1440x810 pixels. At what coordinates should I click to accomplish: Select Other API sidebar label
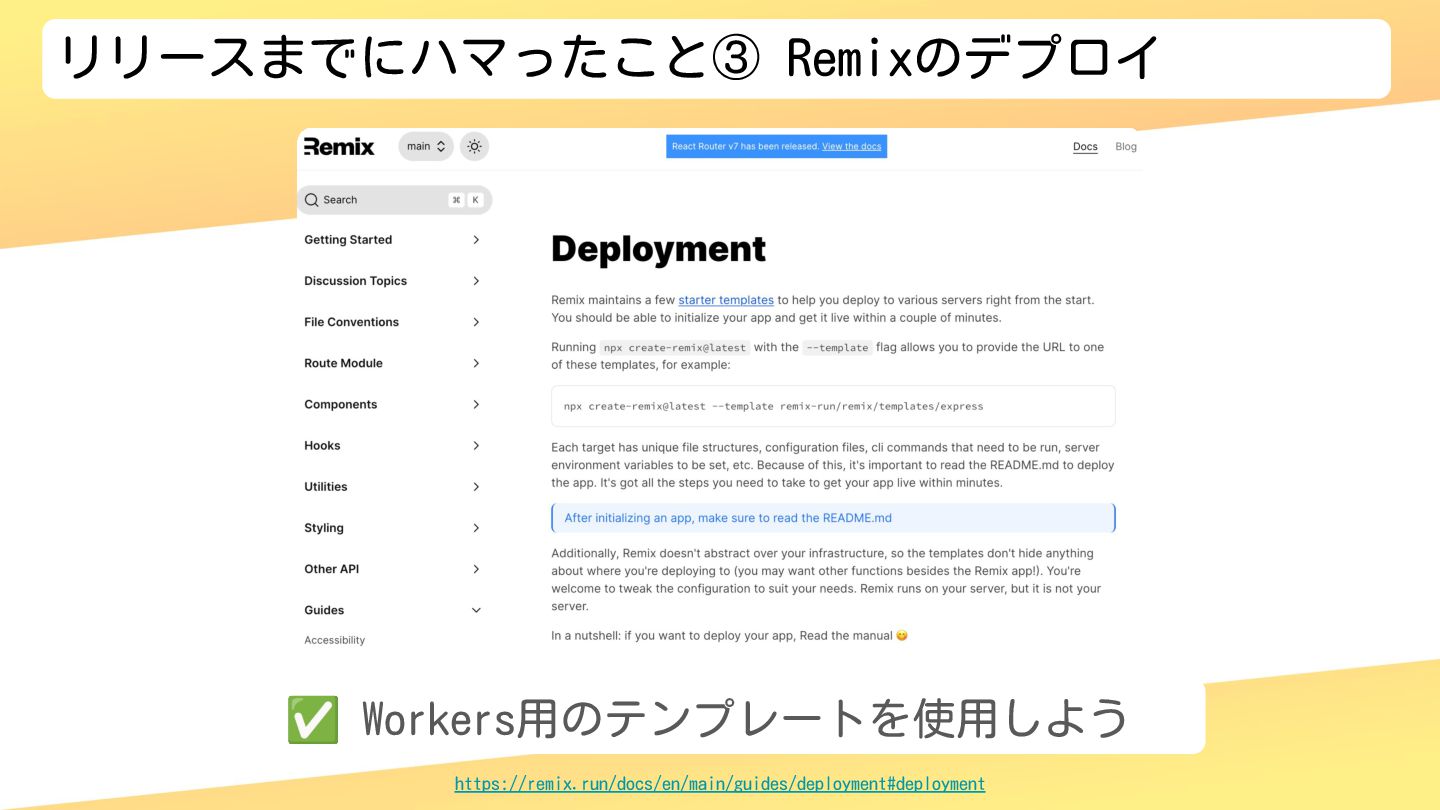[332, 569]
